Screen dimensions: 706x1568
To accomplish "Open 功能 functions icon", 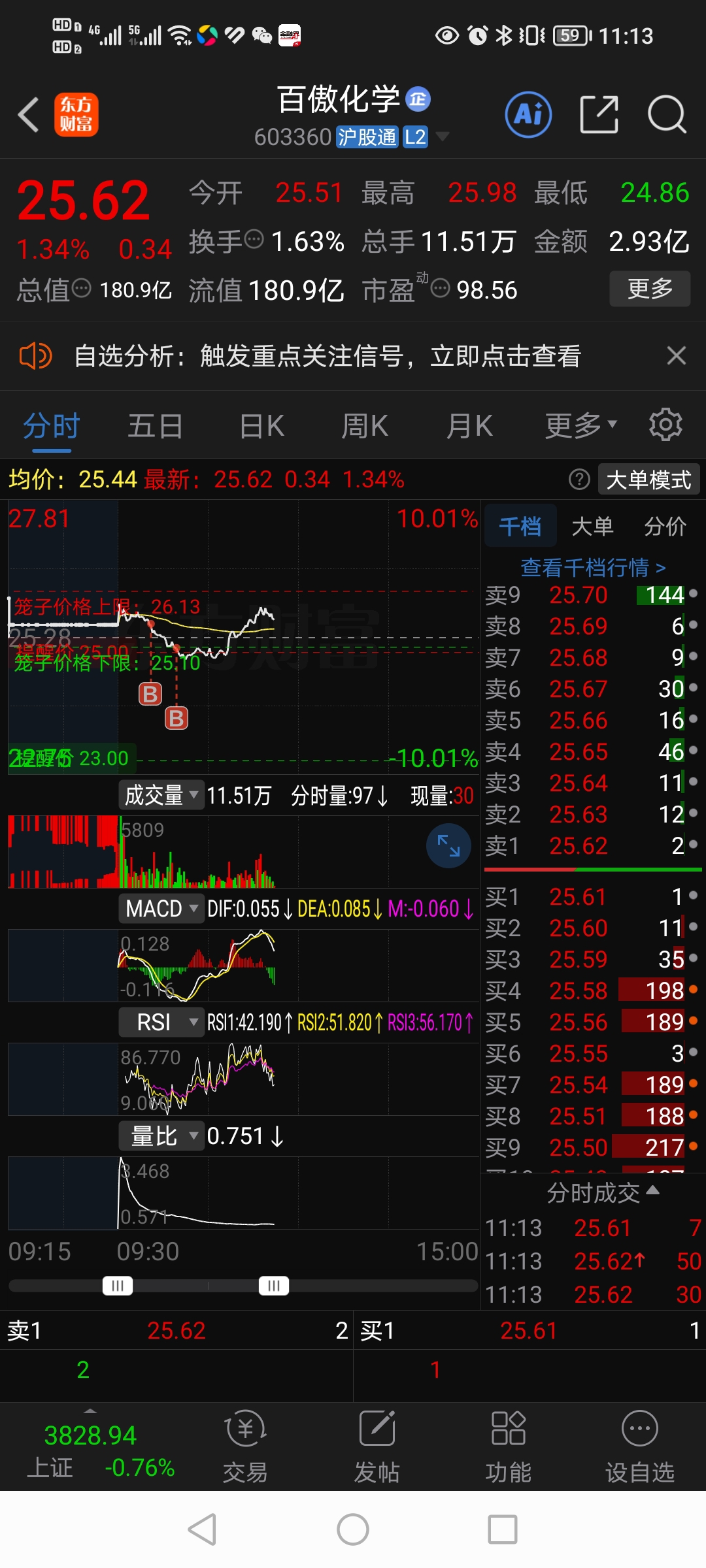I will [508, 1446].
